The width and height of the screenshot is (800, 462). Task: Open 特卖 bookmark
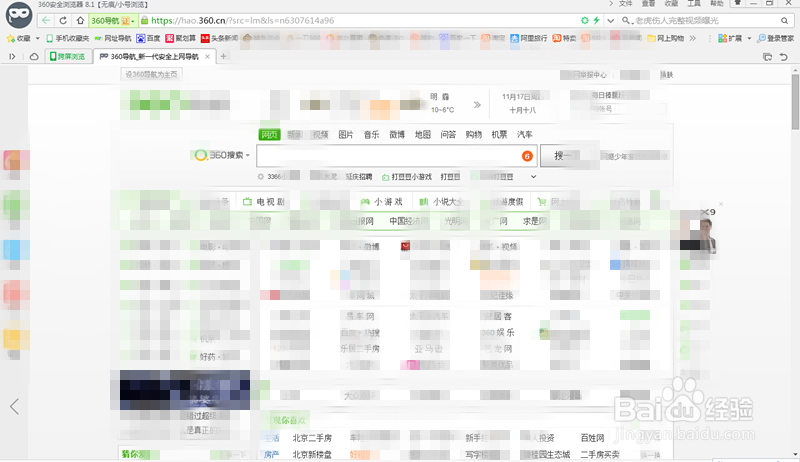[x=564, y=38]
